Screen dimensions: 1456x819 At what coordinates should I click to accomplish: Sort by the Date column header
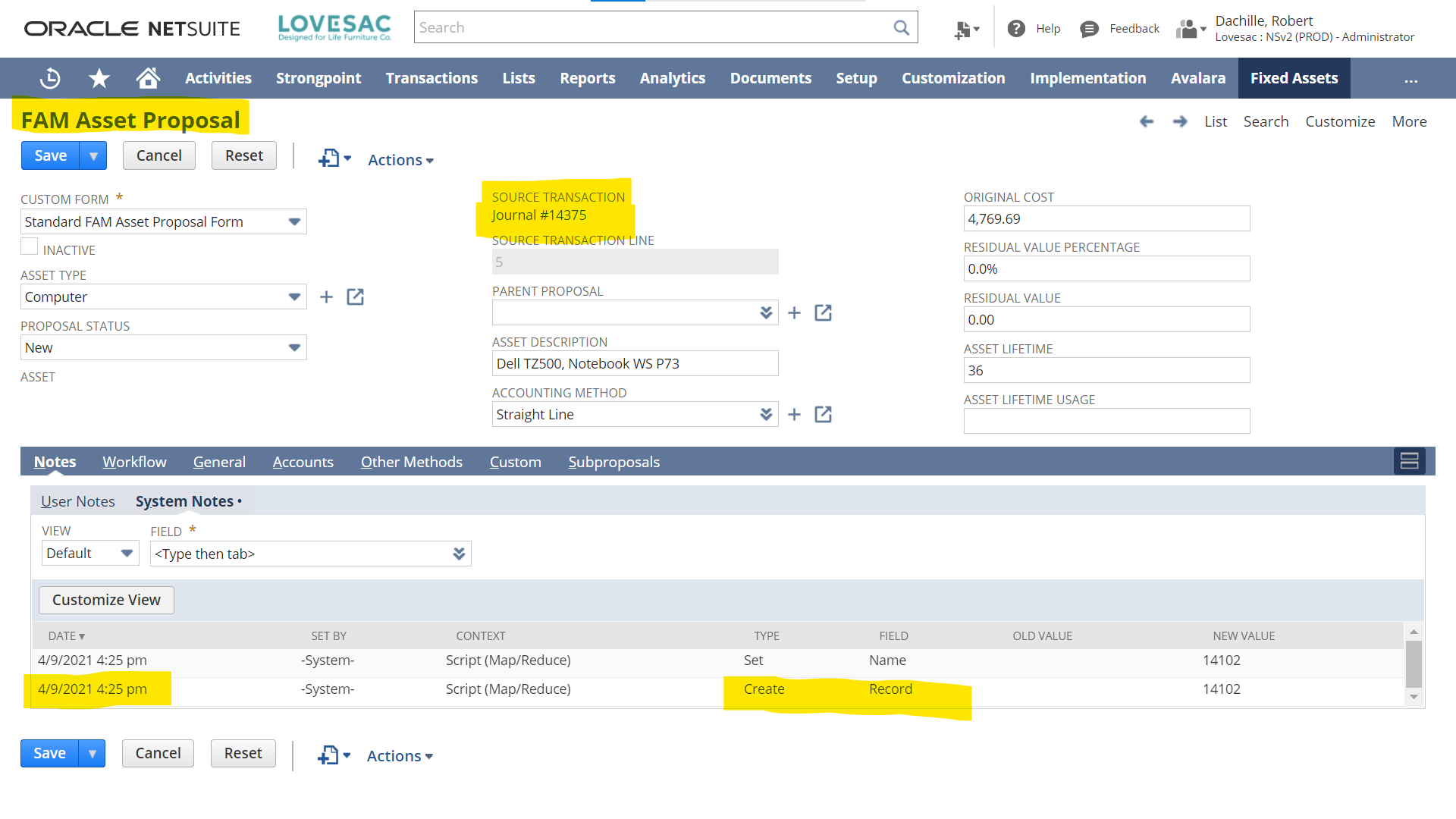(x=66, y=635)
